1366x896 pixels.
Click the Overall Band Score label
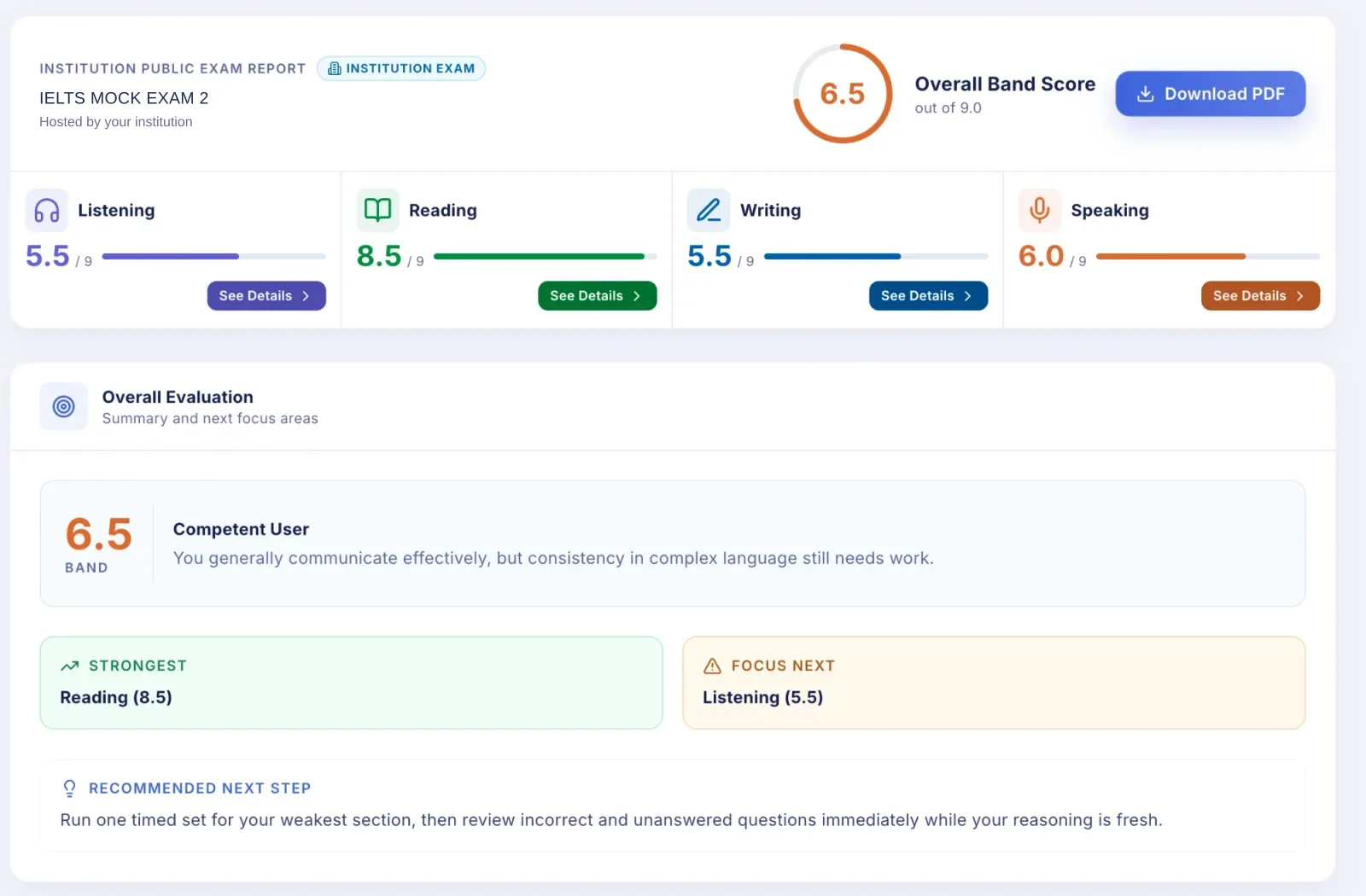pos(1005,84)
